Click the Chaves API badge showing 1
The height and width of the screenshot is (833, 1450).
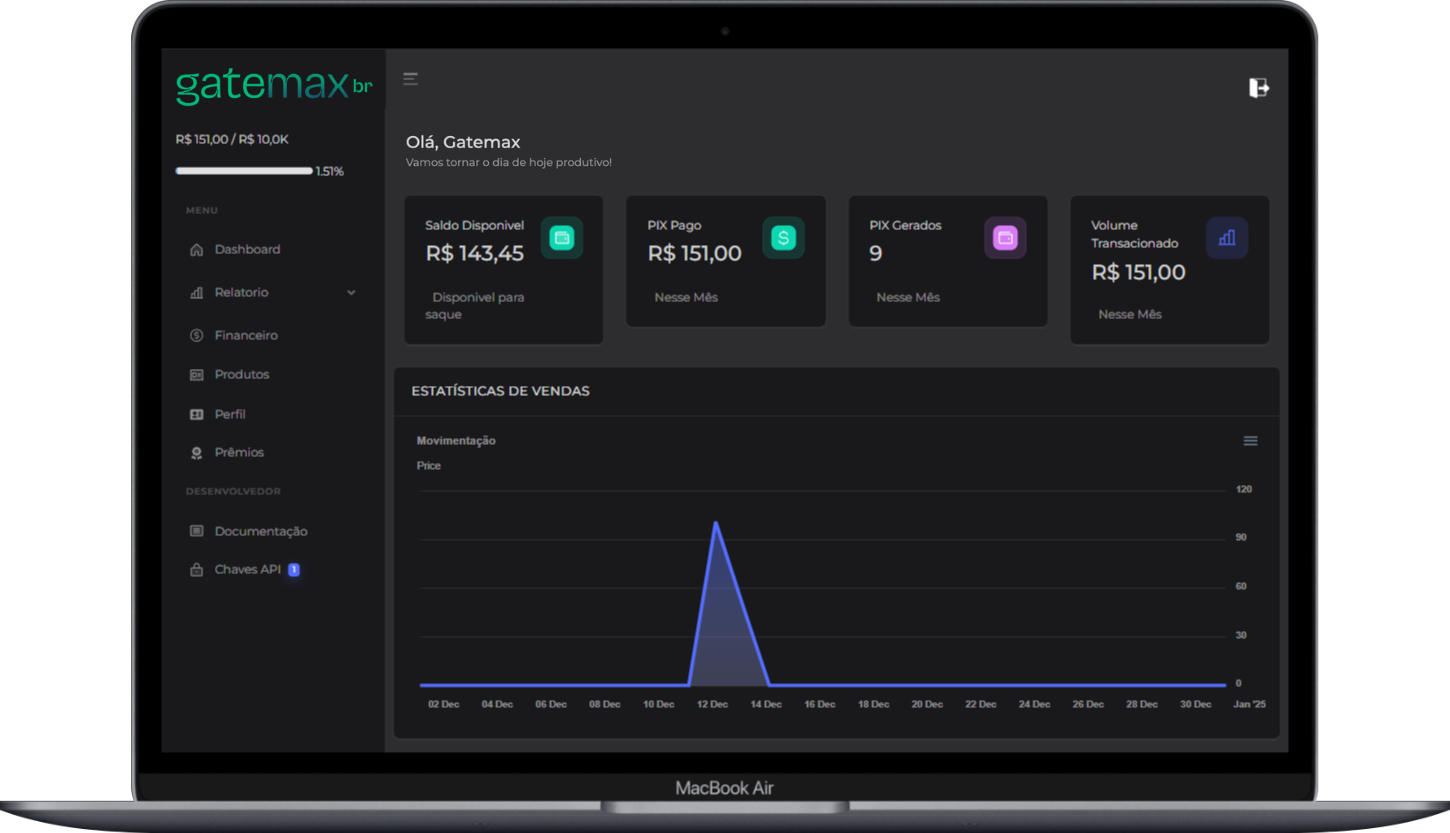(294, 570)
